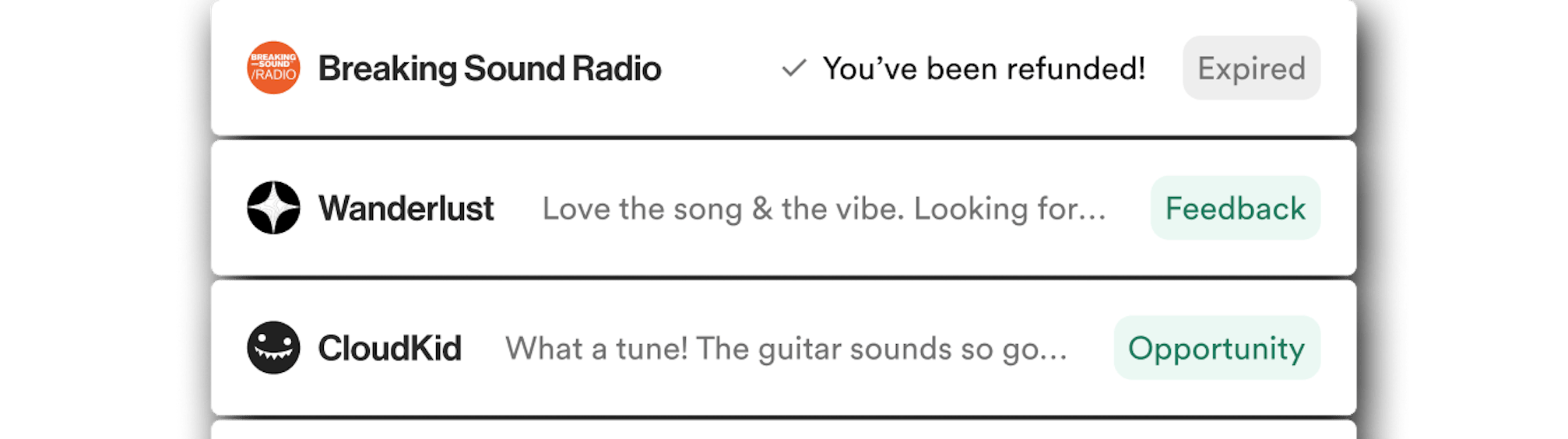Screen dimensions: 1568x439
Task: Click the Wanderlust four-point star logo
Action: [273, 208]
